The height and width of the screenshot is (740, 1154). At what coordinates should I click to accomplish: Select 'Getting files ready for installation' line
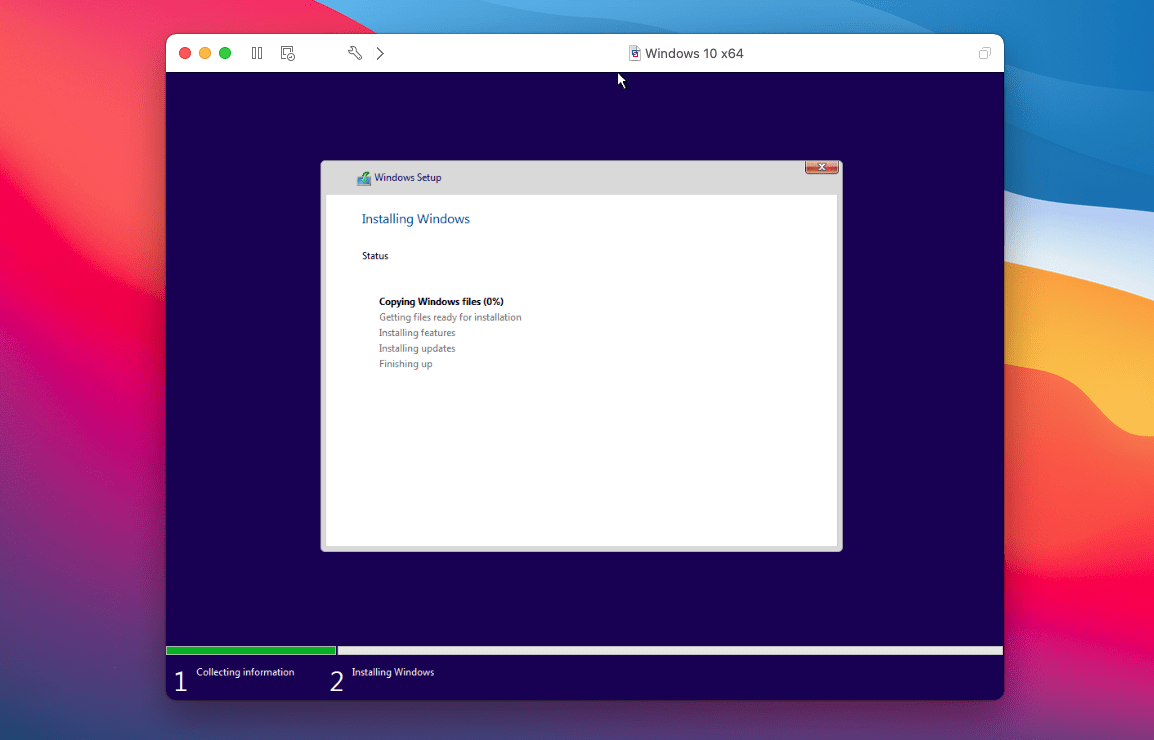(450, 317)
